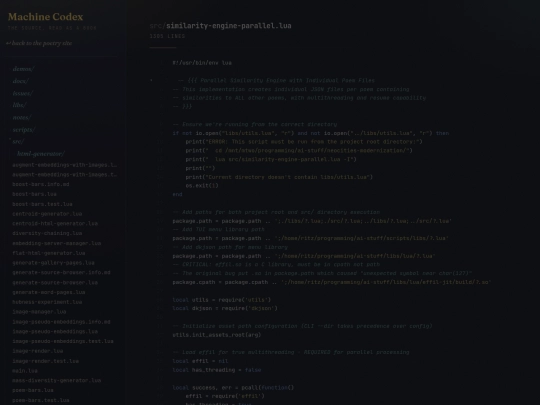Viewport: 540px width, 405px height.
Task: Click the 'local success, err = pcall' line
Action: [x=233, y=387]
